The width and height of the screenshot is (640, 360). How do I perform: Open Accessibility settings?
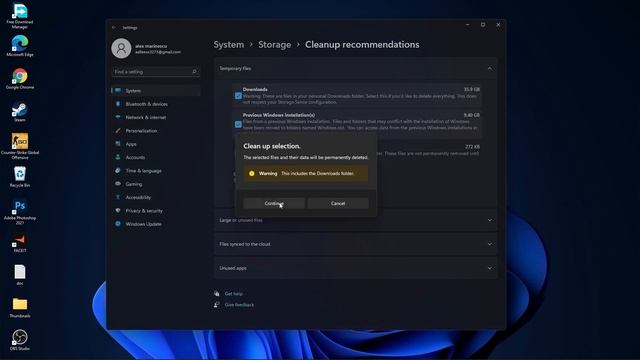(x=156, y=197)
